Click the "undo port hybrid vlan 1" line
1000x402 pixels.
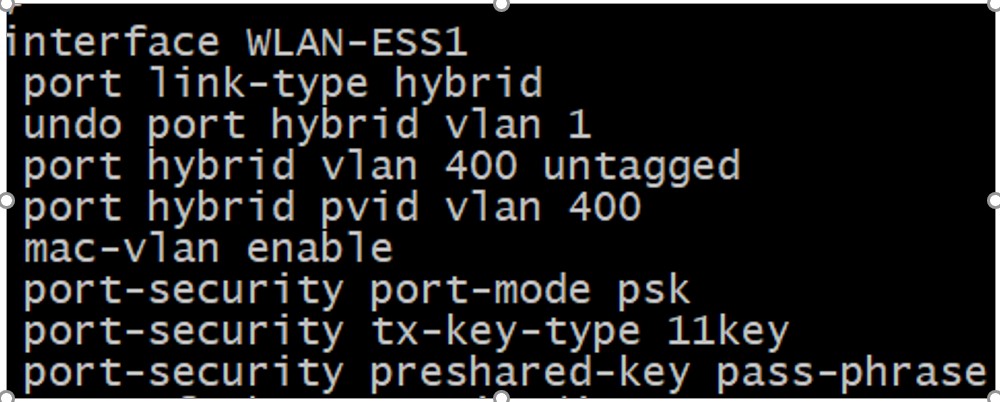306,125
